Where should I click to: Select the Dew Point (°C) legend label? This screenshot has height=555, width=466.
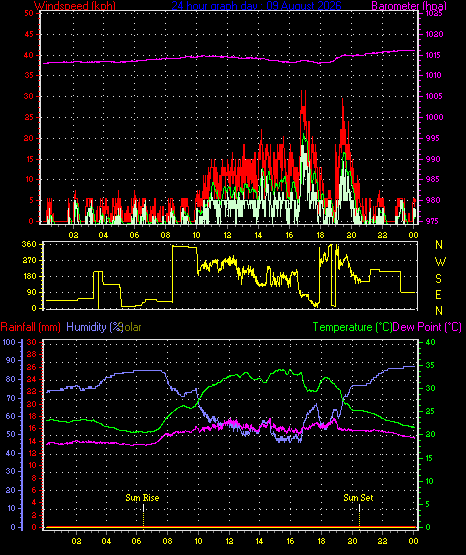pyautogui.click(x=427, y=327)
